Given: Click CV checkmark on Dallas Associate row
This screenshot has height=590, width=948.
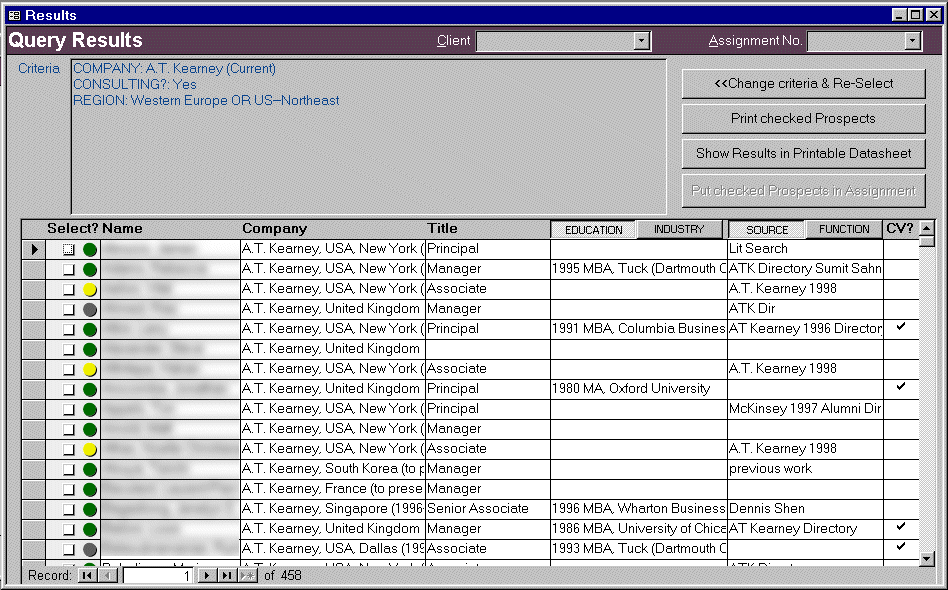Looking at the screenshot, I should 901,546.
